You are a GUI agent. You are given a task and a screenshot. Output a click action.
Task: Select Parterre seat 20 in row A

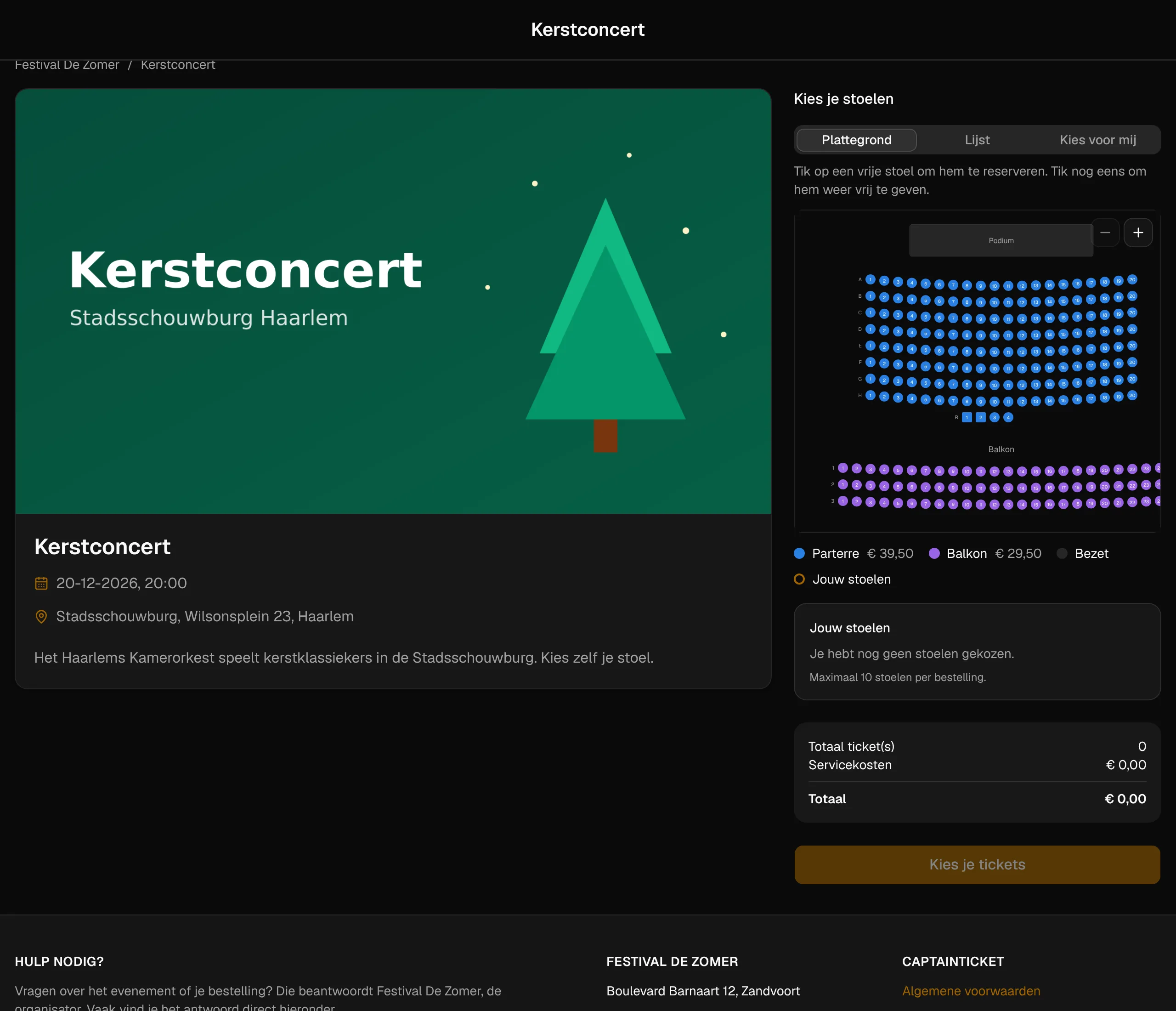[1132, 280]
